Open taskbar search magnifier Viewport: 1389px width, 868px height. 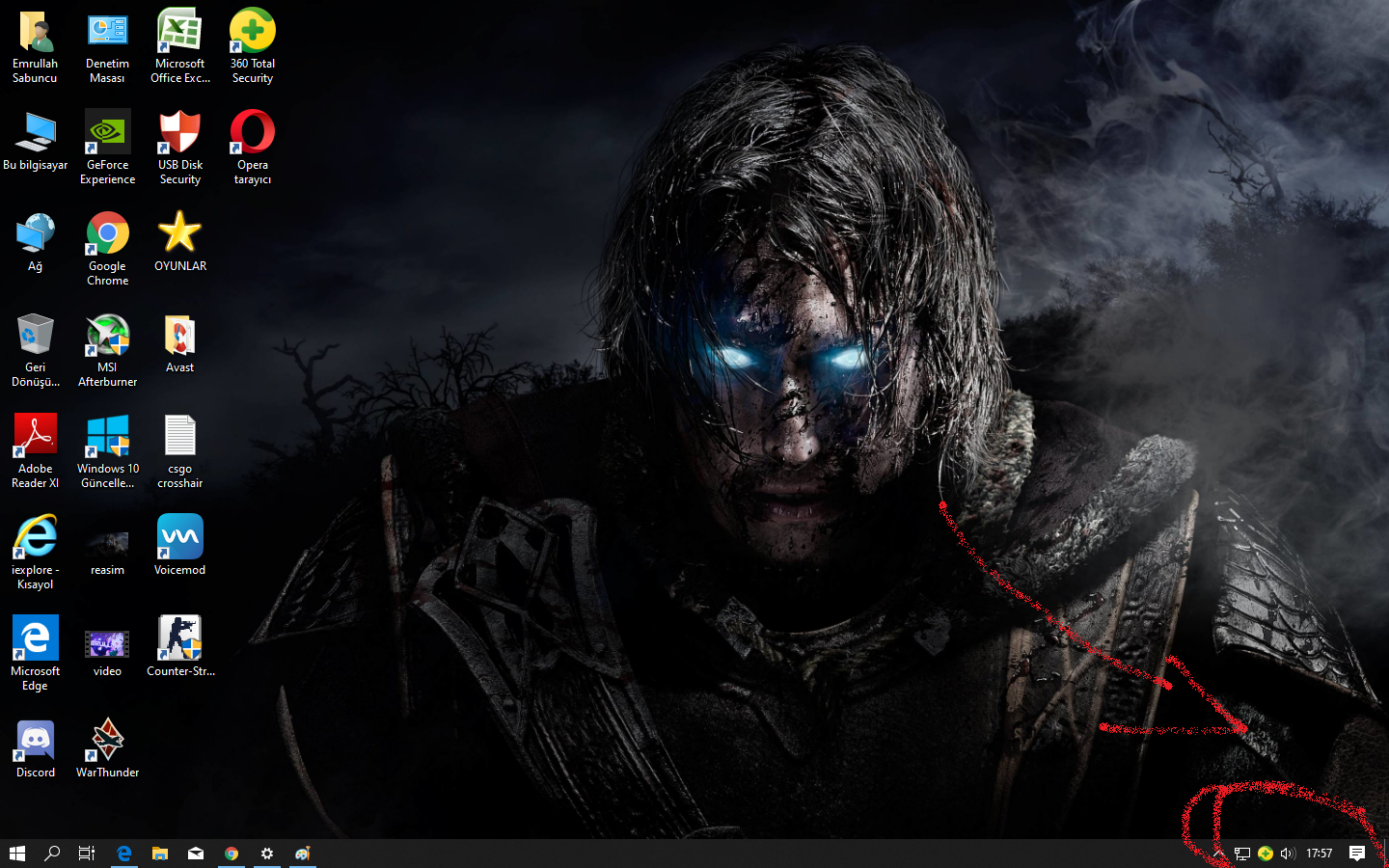52,854
